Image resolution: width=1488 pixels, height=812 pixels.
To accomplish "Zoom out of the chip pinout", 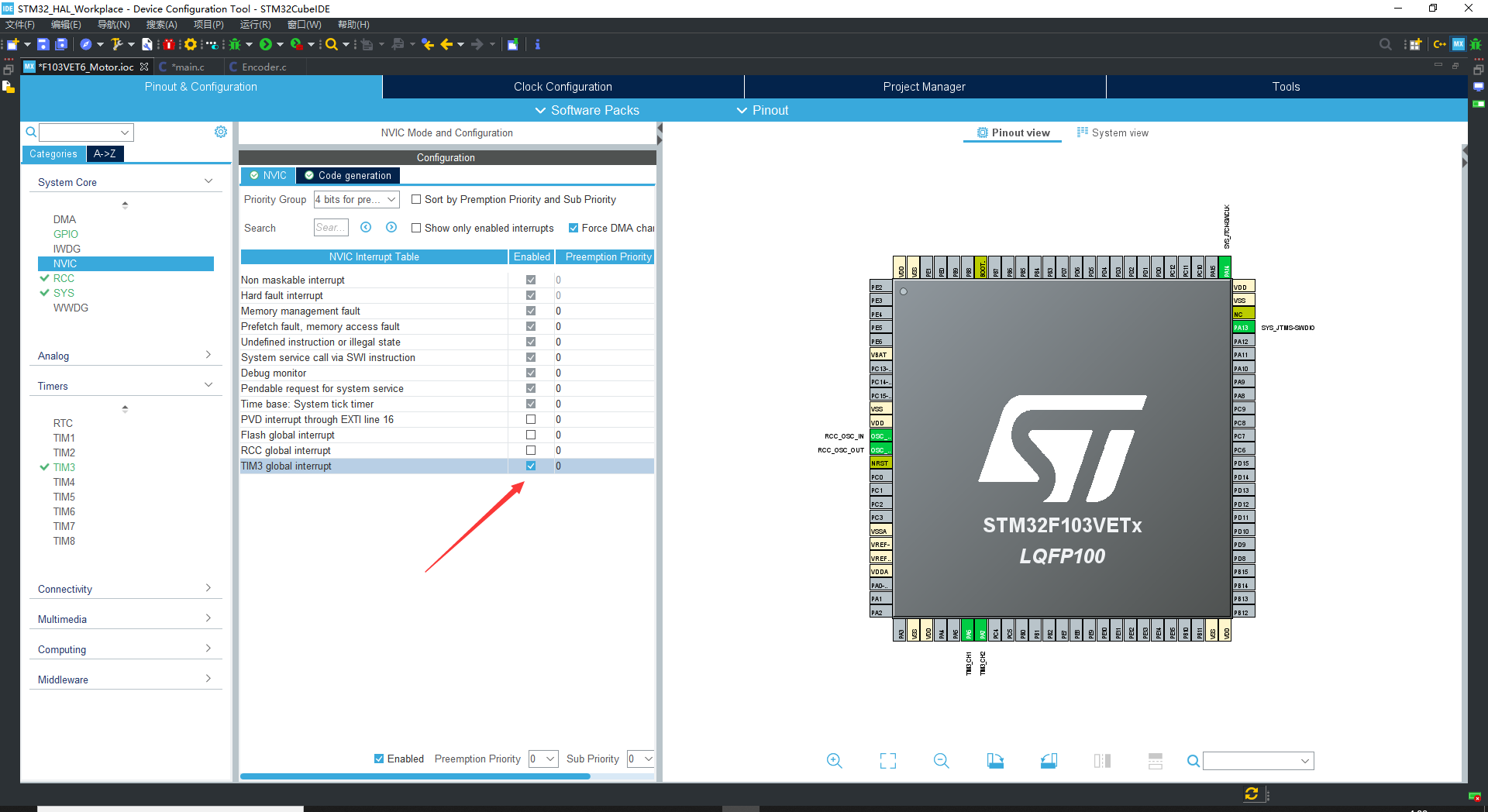I will pyautogui.click(x=942, y=761).
